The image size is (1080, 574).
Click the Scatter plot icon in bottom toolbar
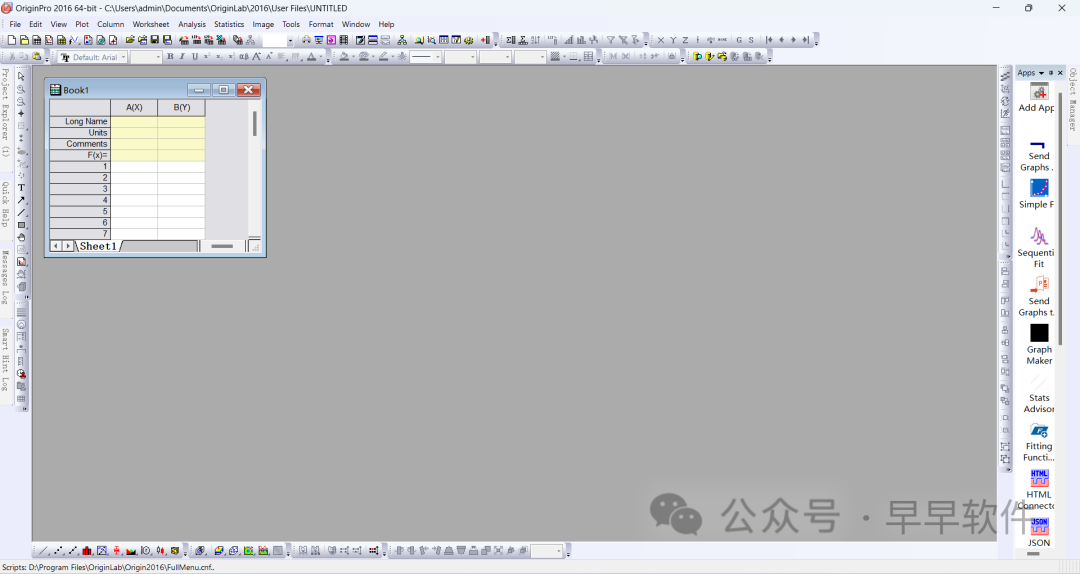pyautogui.click(x=58, y=551)
